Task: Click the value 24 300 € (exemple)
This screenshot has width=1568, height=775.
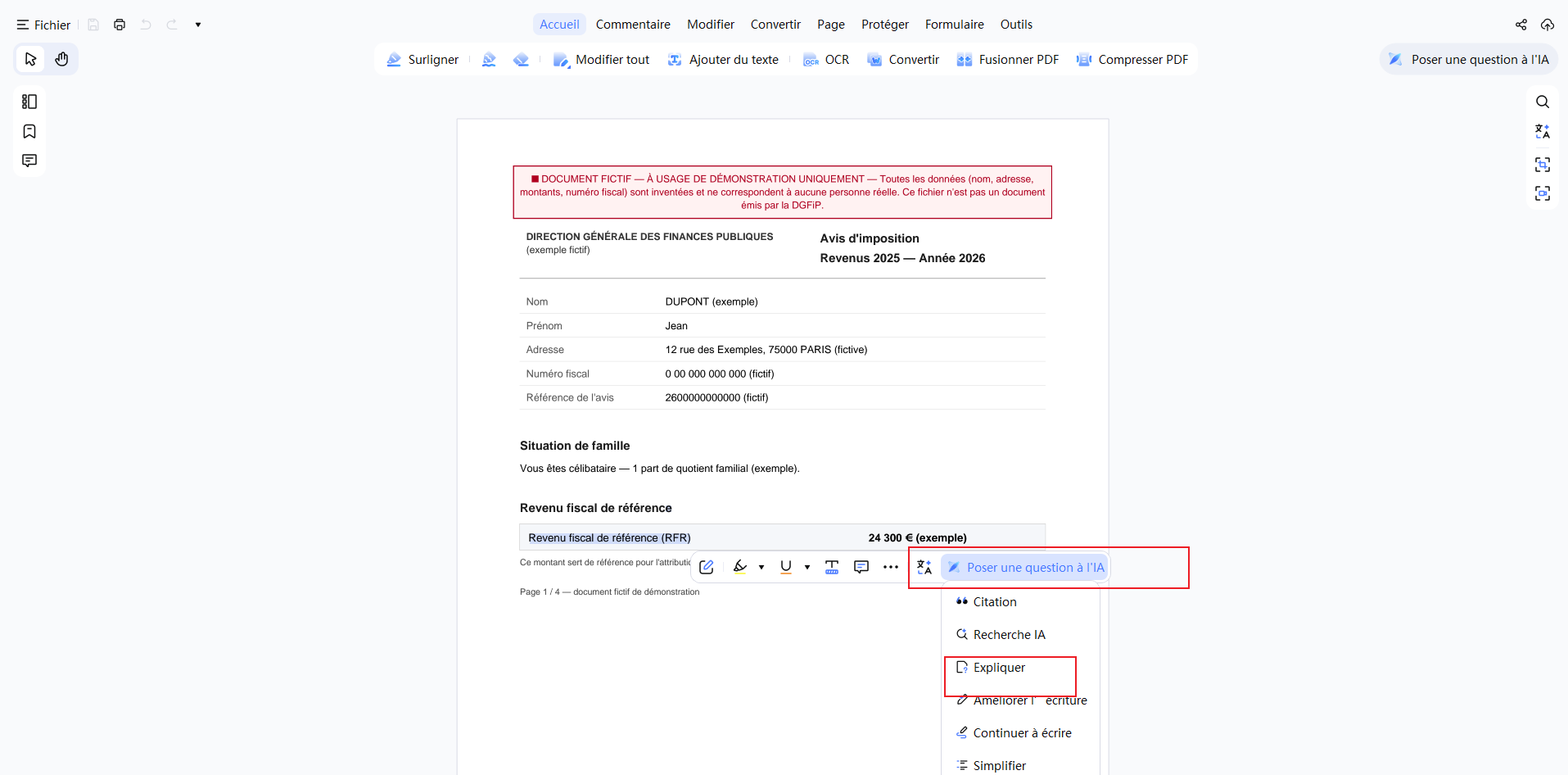Action: (917, 538)
